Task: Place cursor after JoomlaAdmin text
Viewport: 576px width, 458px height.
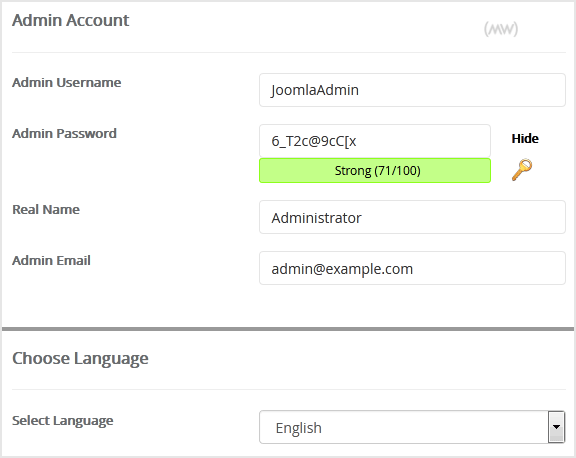Action: pyautogui.click(x=360, y=90)
